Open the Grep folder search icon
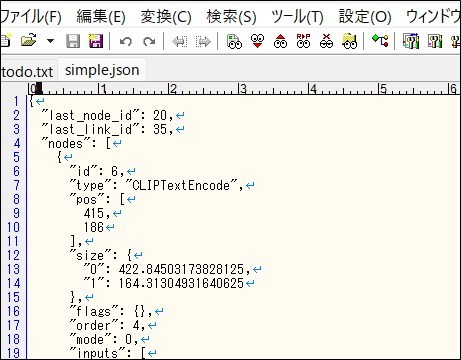 click(x=349, y=41)
